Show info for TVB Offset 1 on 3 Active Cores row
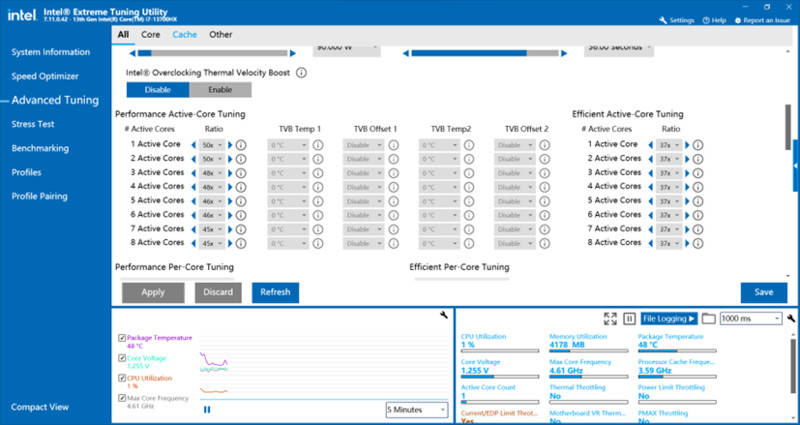The image size is (800, 425). (393, 173)
